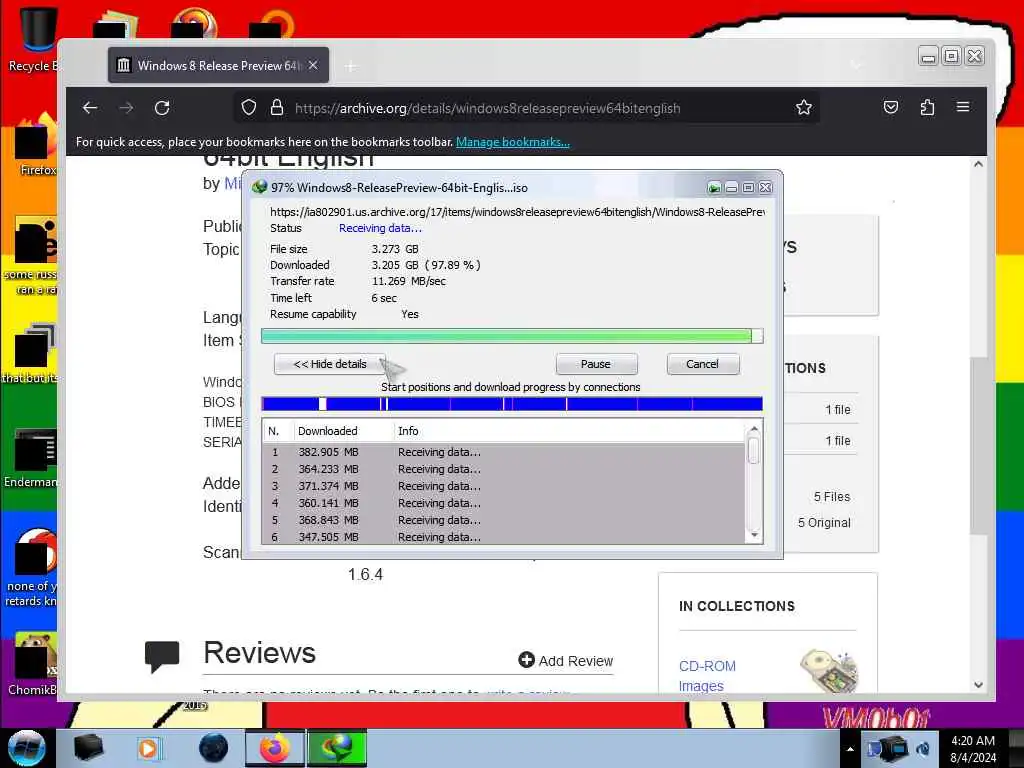Image resolution: width=1024 pixels, height=768 pixels.
Task: Open the Windows Start menu
Action: pyautogui.click(x=26, y=748)
